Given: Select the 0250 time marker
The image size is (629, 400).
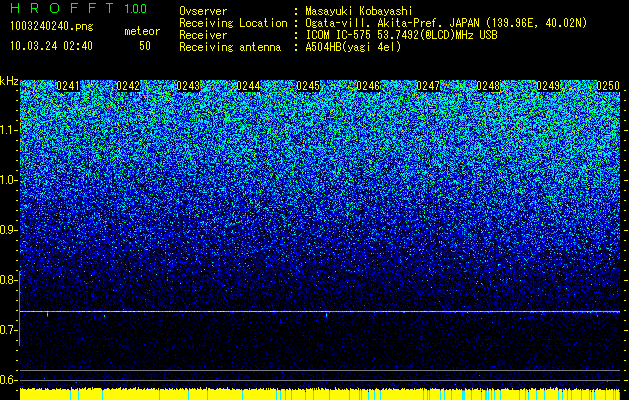Looking at the screenshot, I should pos(608,86).
